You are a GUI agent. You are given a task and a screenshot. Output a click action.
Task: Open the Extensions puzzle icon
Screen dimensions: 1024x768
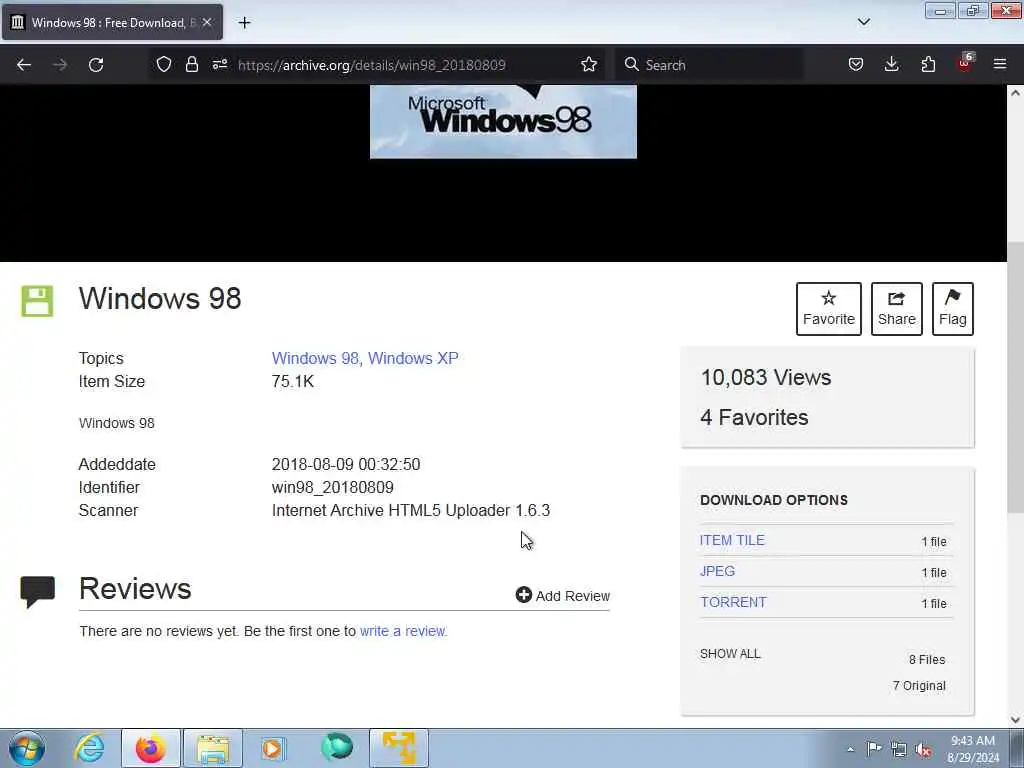coord(928,64)
